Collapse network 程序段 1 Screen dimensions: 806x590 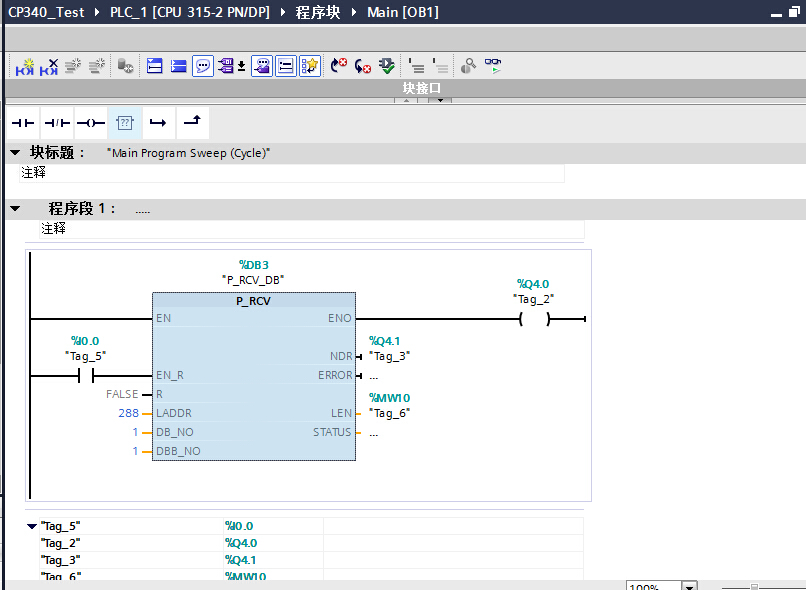tap(15, 209)
